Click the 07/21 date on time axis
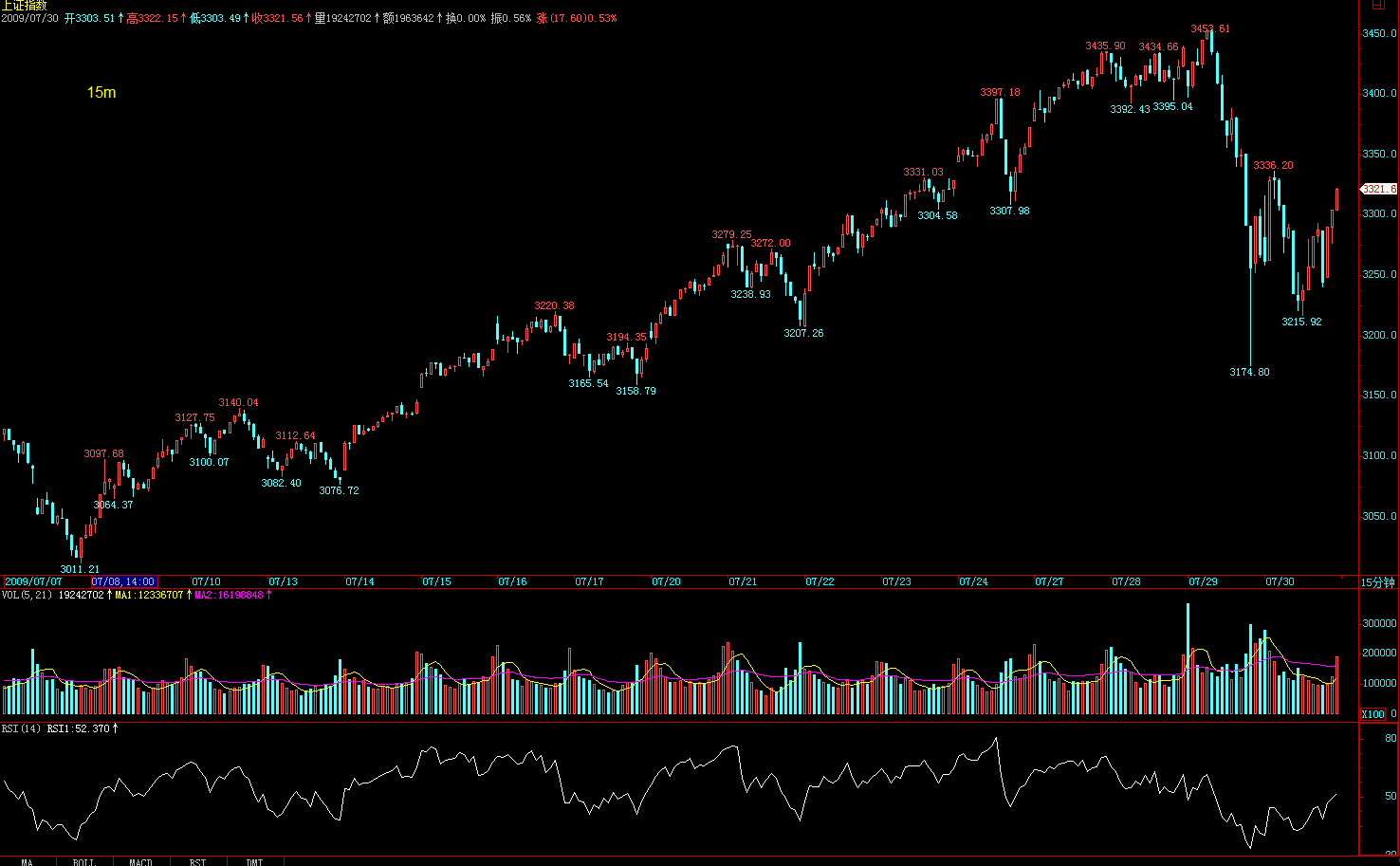The image size is (1400, 866). (743, 582)
